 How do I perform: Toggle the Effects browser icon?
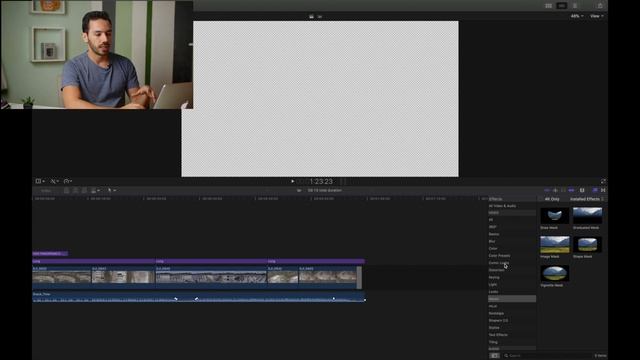[x=595, y=190]
